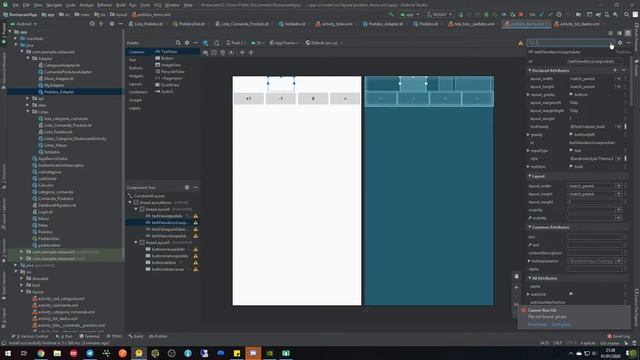Toggle pan hand tool in designer
Image resolution: width=640 pixels, height=360 pixels.
(516, 276)
